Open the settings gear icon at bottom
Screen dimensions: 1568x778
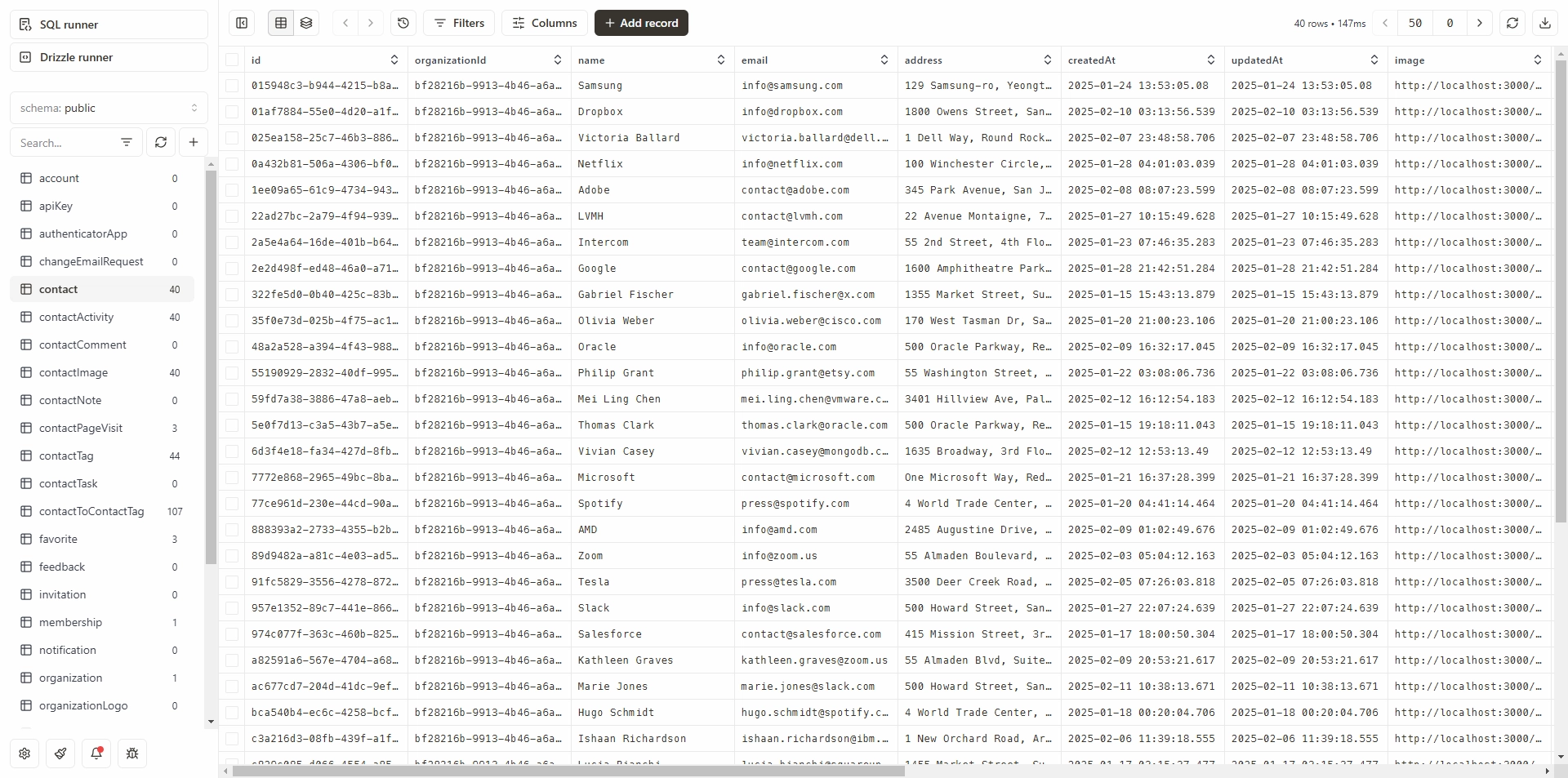tap(24, 754)
